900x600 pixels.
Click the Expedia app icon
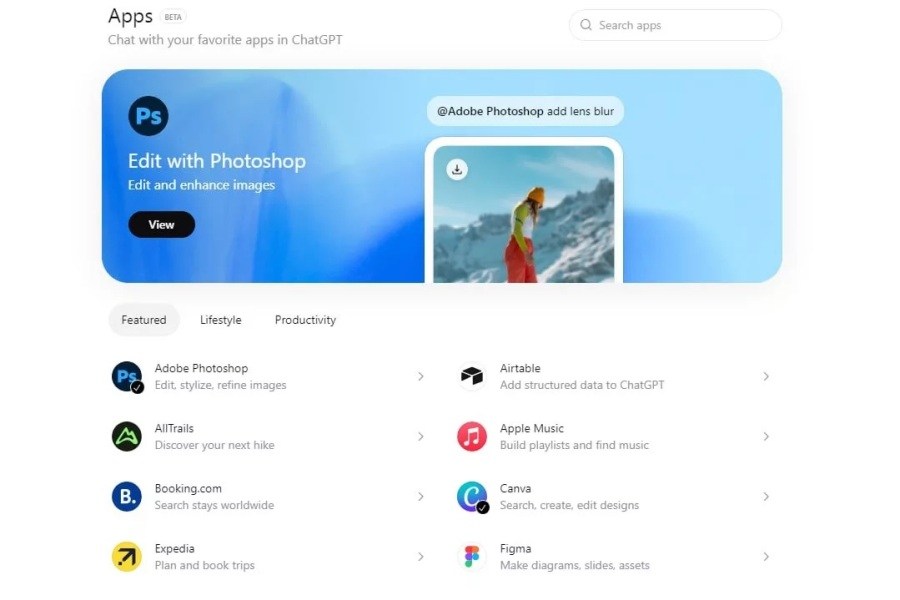coord(127,556)
